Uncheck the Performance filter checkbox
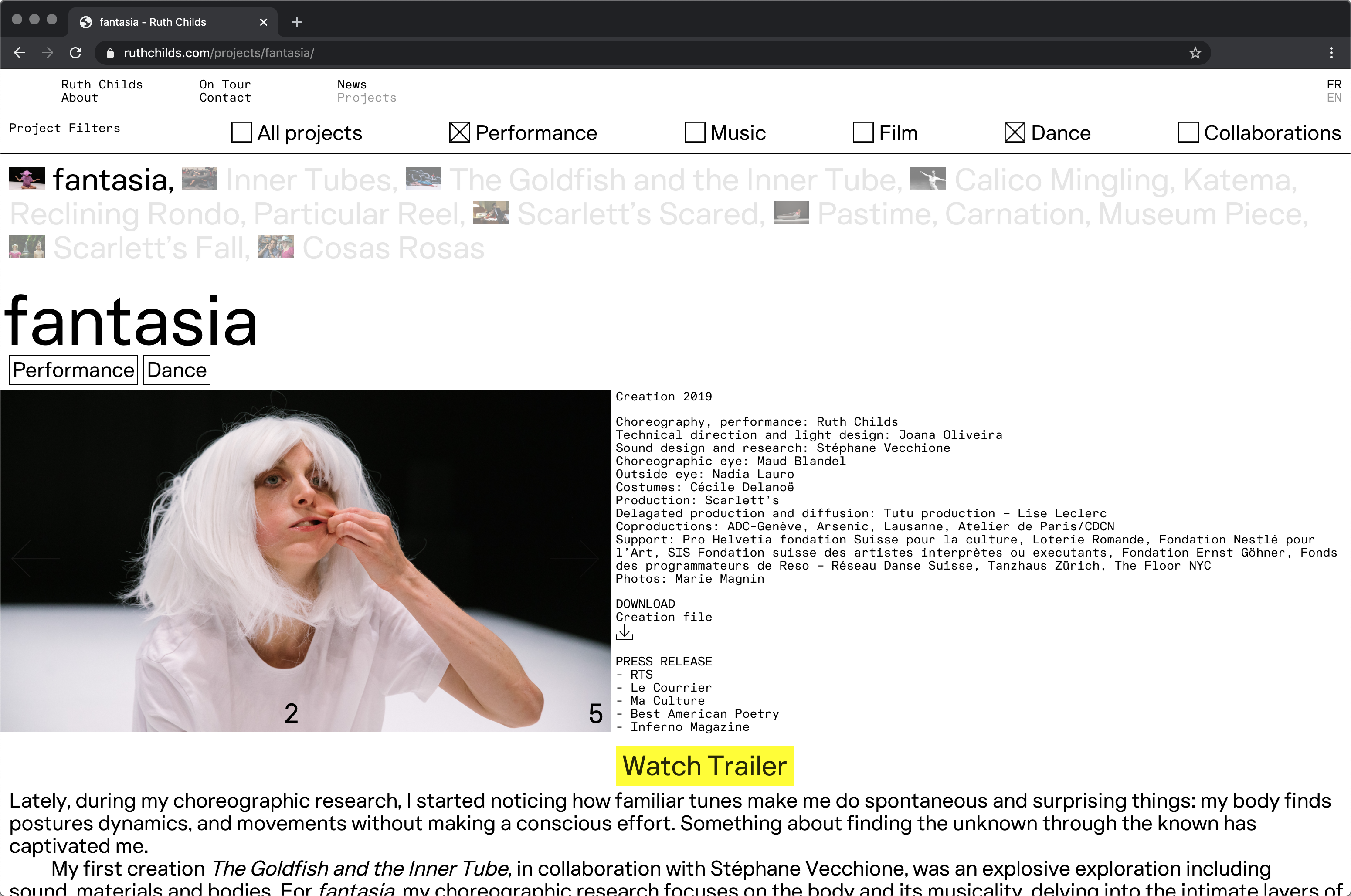The width and height of the screenshot is (1351, 896). tap(459, 132)
